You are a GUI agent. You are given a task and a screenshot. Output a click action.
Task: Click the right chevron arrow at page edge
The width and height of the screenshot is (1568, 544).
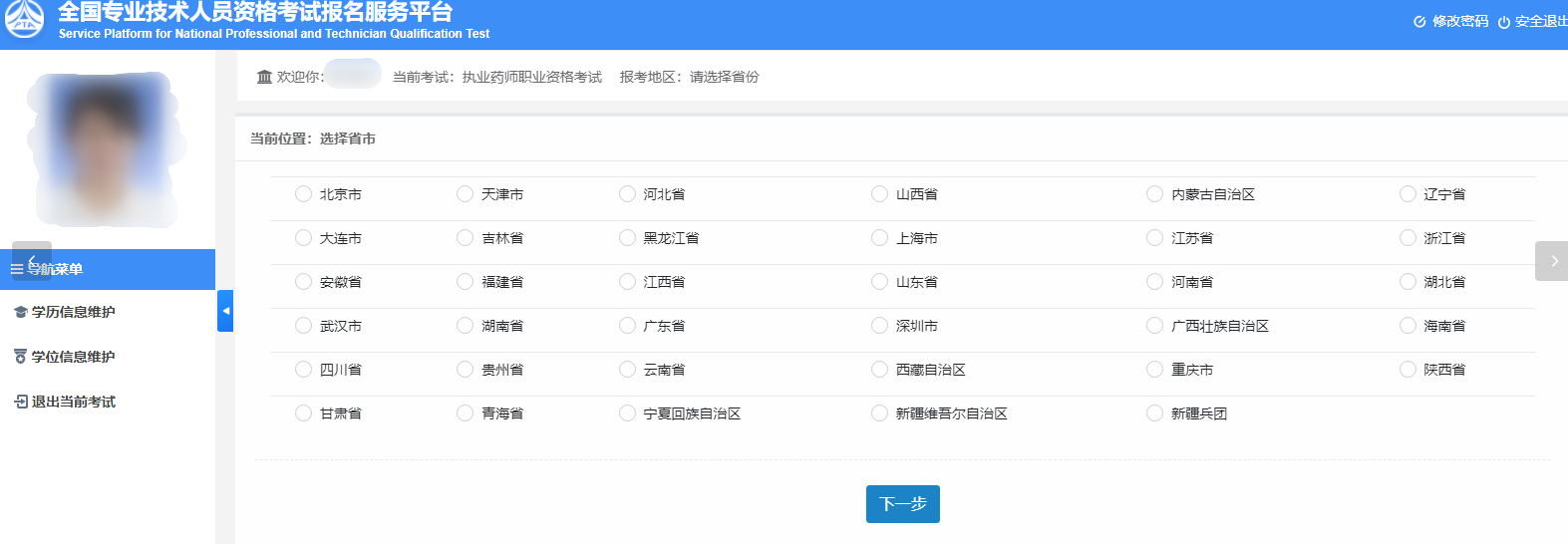point(1553,261)
